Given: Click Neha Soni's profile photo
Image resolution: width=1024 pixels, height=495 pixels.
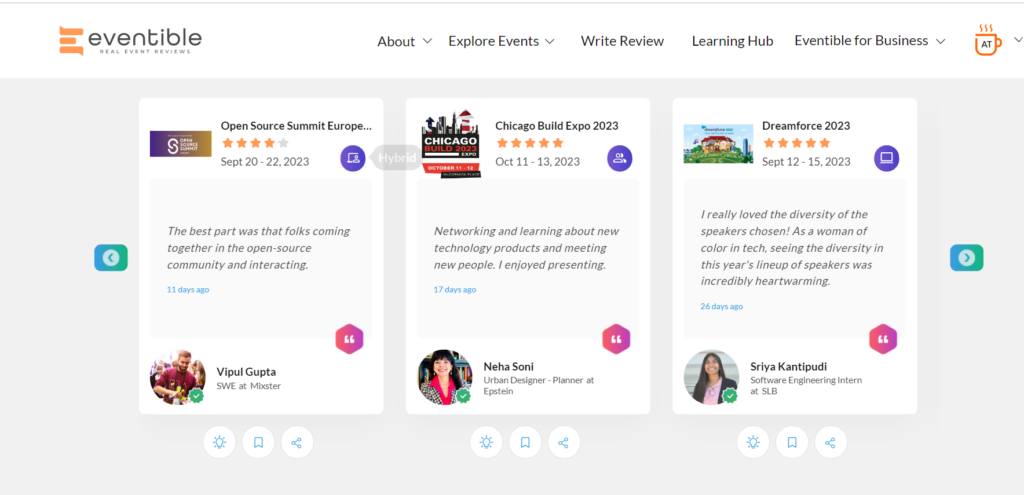Looking at the screenshot, I should 445,377.
